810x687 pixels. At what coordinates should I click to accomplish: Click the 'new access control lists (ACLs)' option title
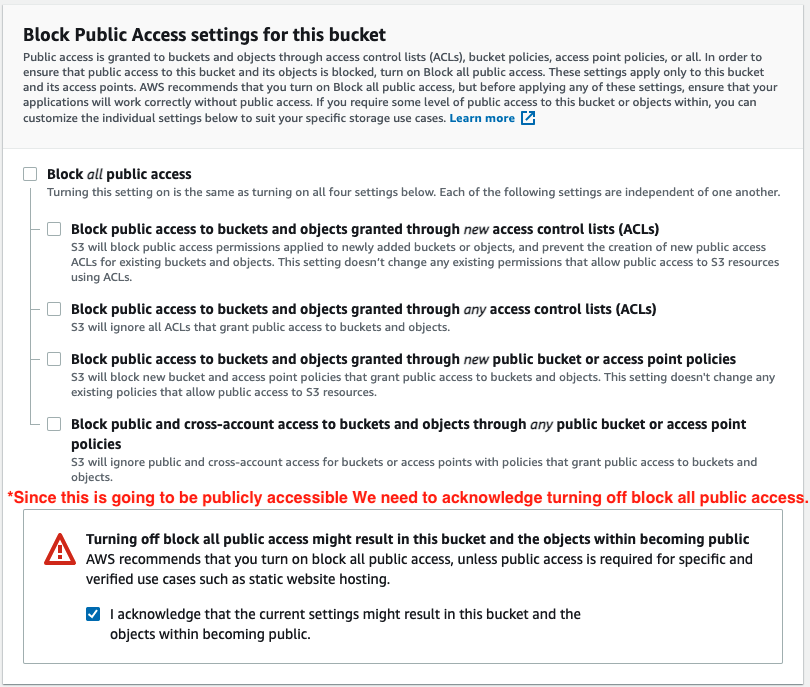(x=365, y=229)
